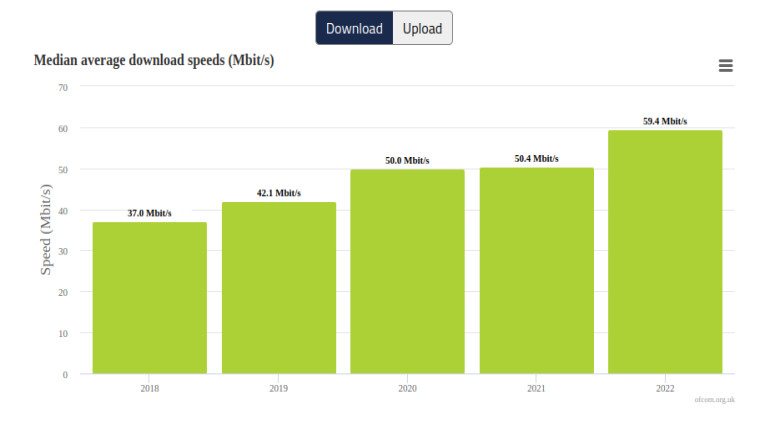The width and height of the screenshot is (760, 428).
Task: Select the 50.4 Mbit/s label
Action: [x=537, y=159]
